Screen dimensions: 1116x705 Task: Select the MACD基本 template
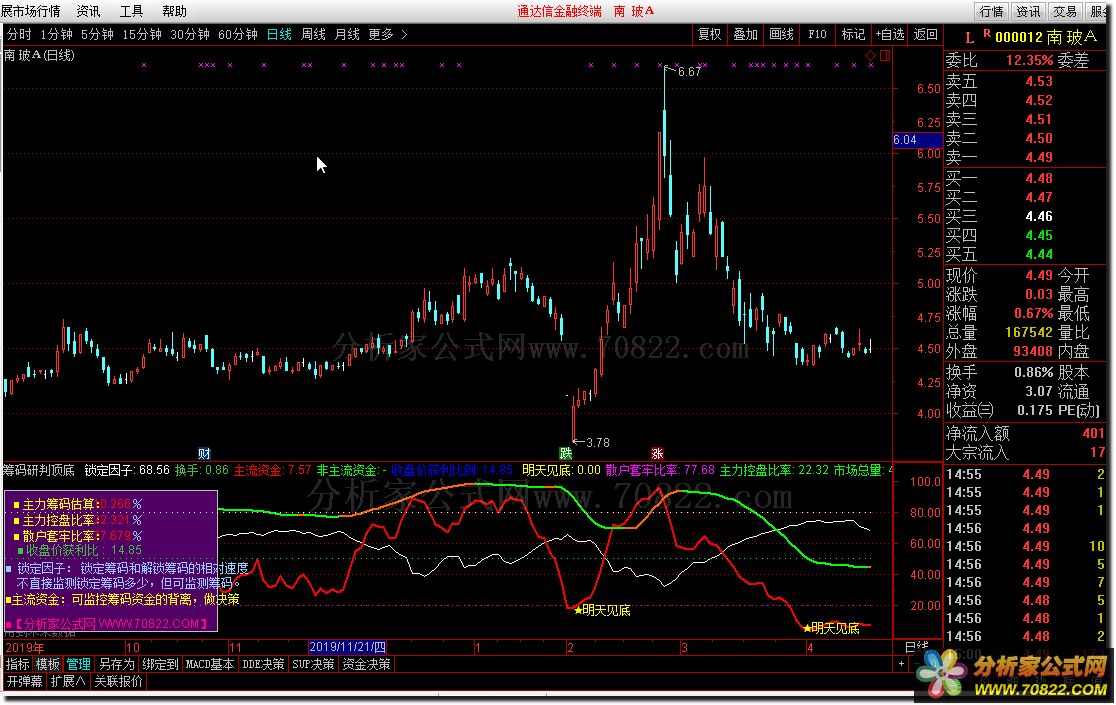tap(210, 664)
